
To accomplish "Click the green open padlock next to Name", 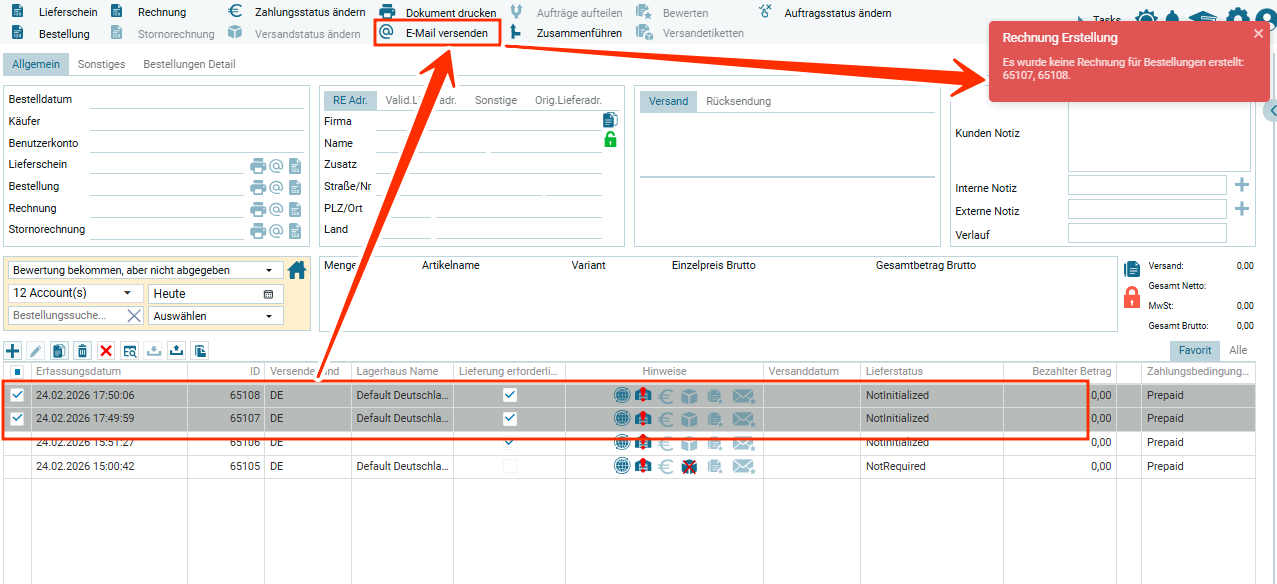I will (610, 140).
